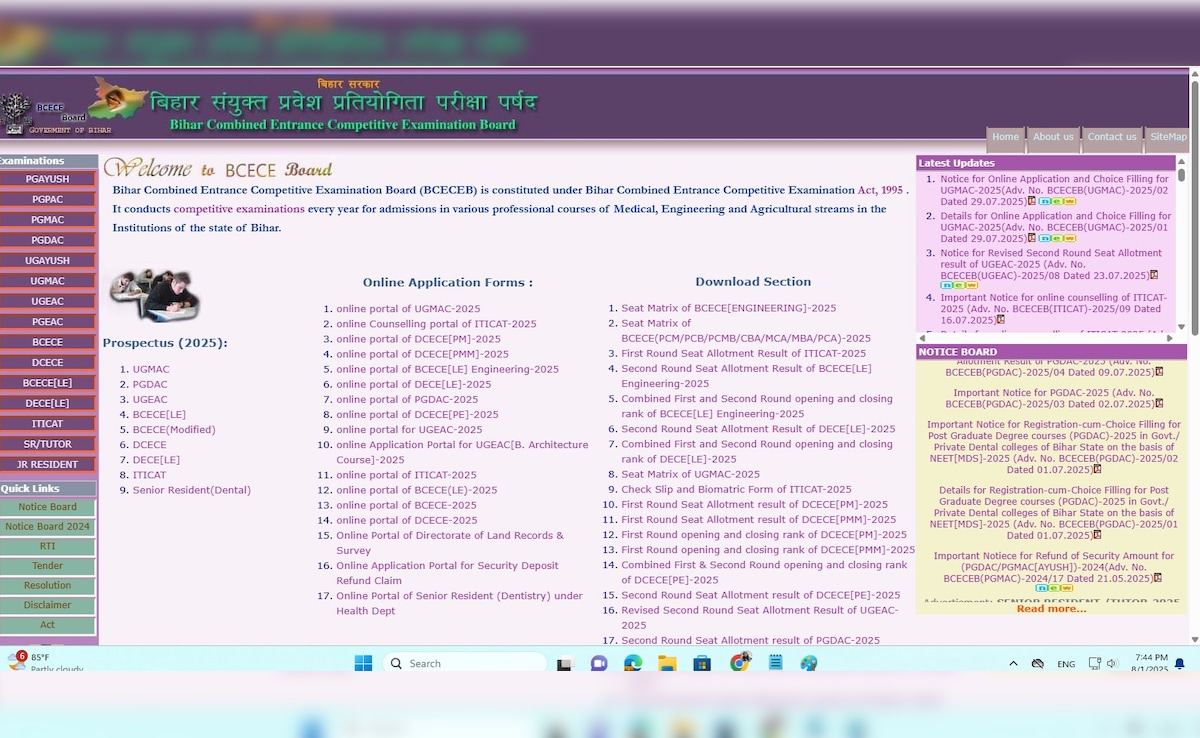Open the blue notepad app on taskbar
Image resolution: width=1200 pixels, height=738 pixels.
tap(775, 663)
